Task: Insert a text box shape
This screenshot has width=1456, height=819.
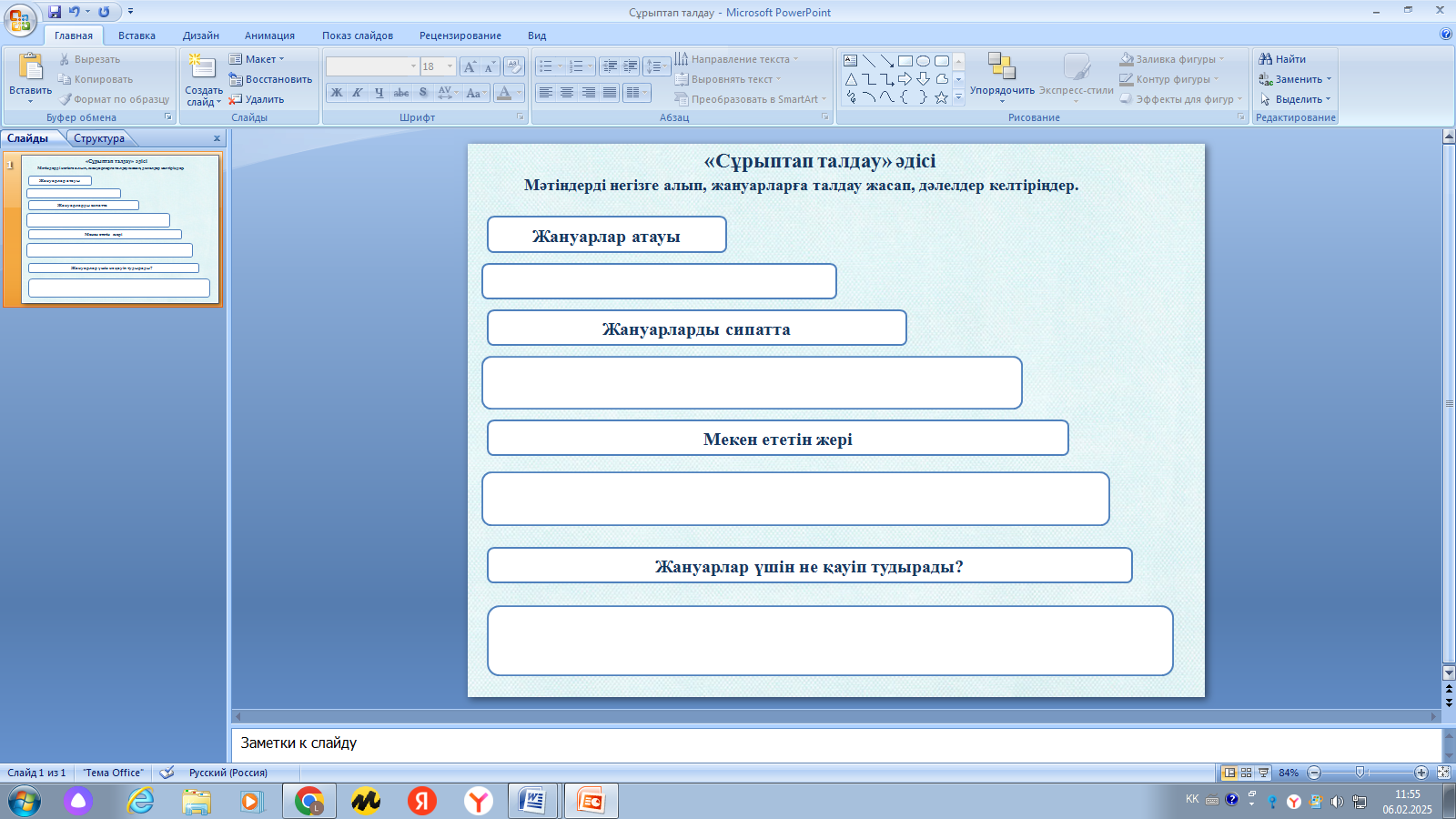Action: point(850,61)
